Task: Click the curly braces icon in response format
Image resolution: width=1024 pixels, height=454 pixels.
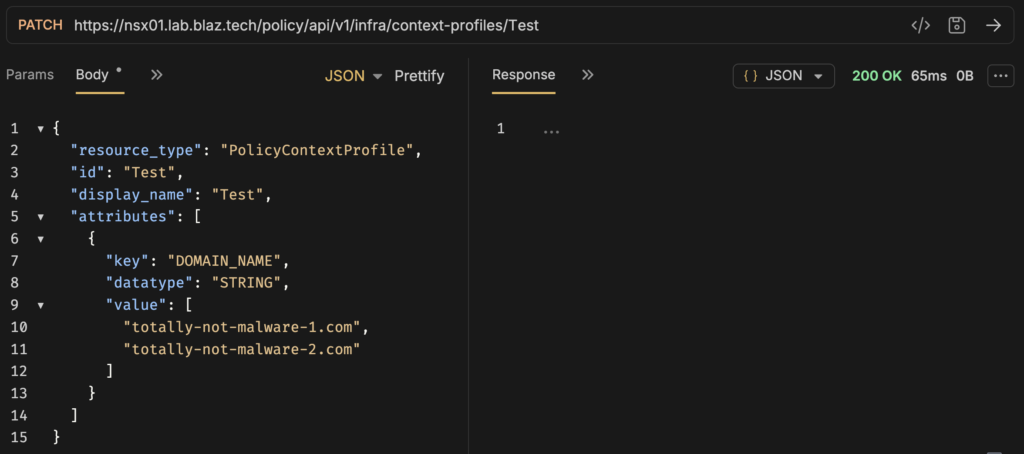Action: 750,76
